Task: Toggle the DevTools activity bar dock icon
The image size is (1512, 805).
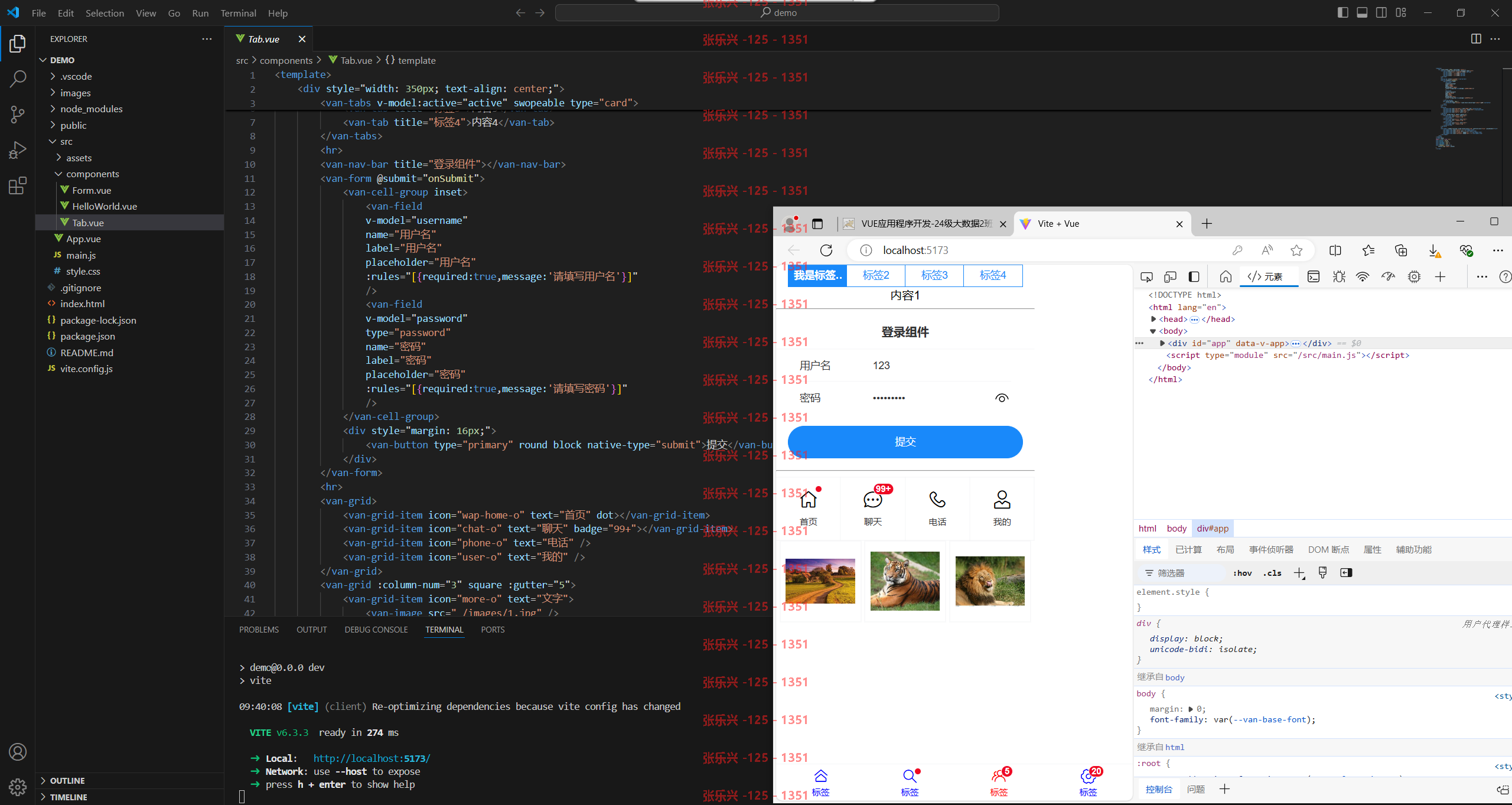Action: [1194, 276]
